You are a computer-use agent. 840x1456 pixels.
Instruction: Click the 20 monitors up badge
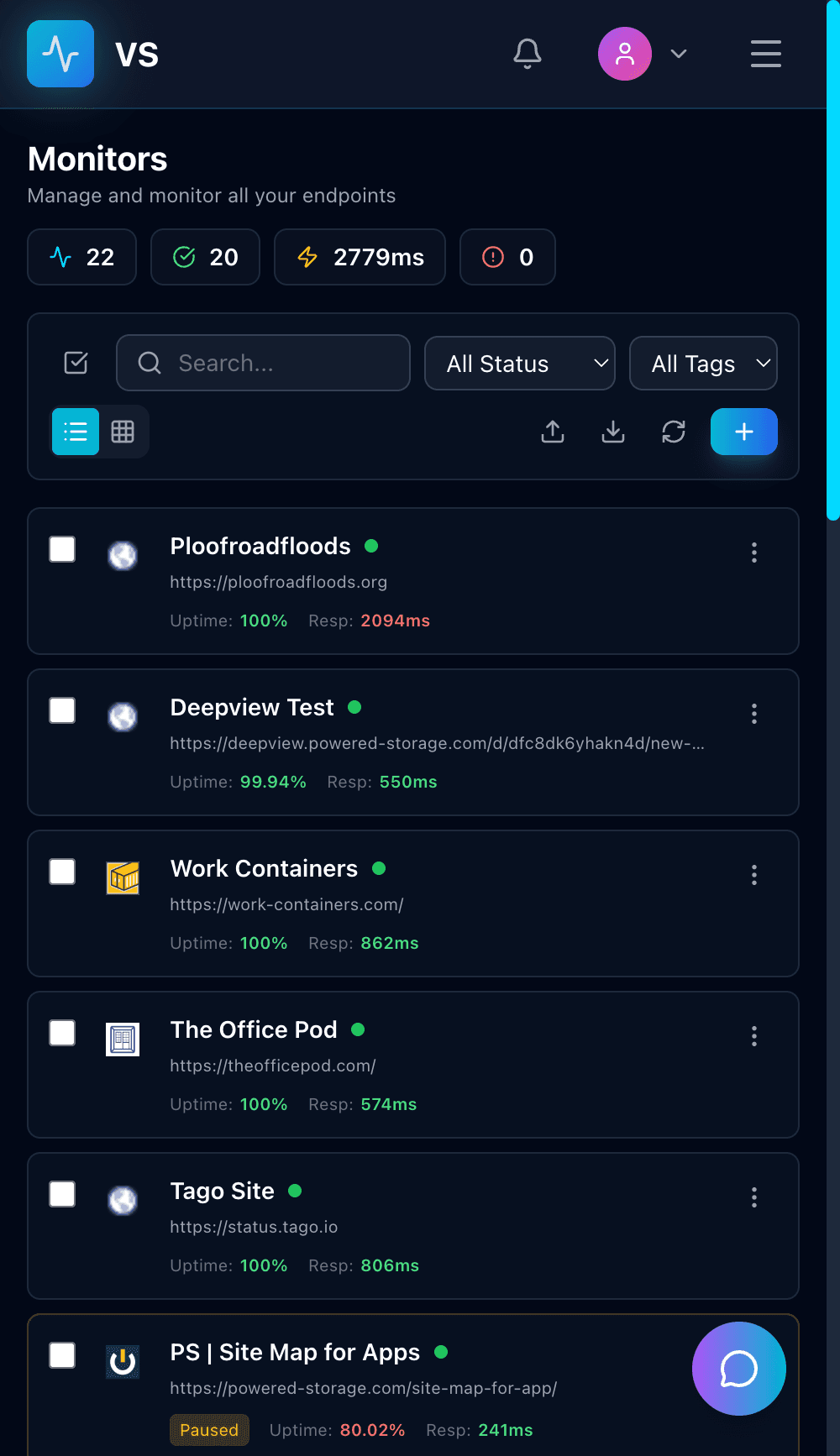(x=206, y=257)
